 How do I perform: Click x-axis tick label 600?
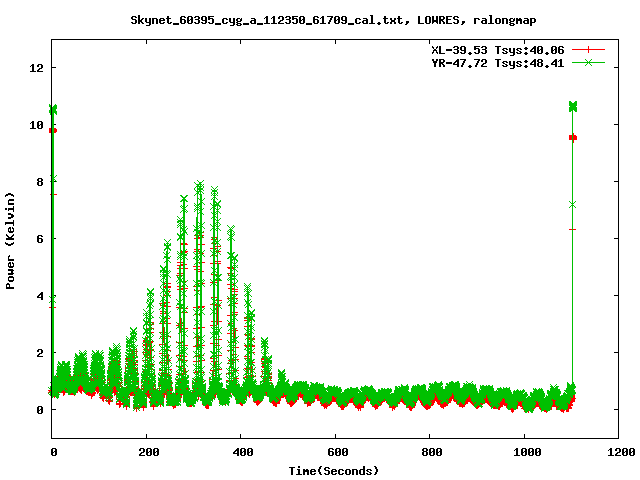coord(338,452)
